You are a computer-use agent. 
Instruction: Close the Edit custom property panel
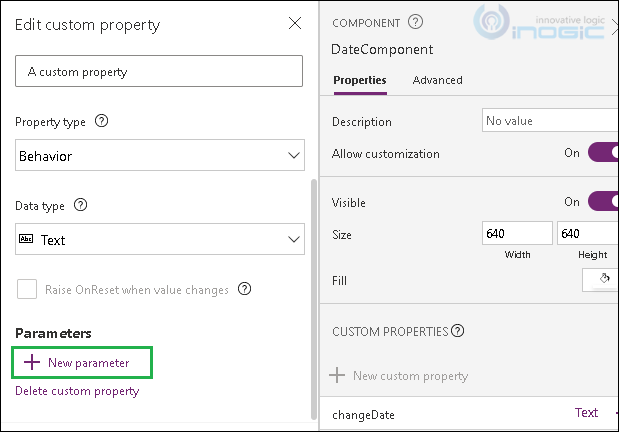[x=295, y=23]
